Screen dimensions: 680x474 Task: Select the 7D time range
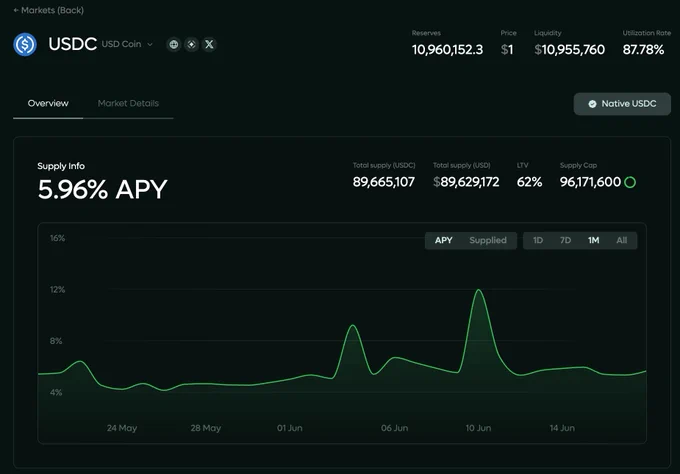click(x=565, y=240)
